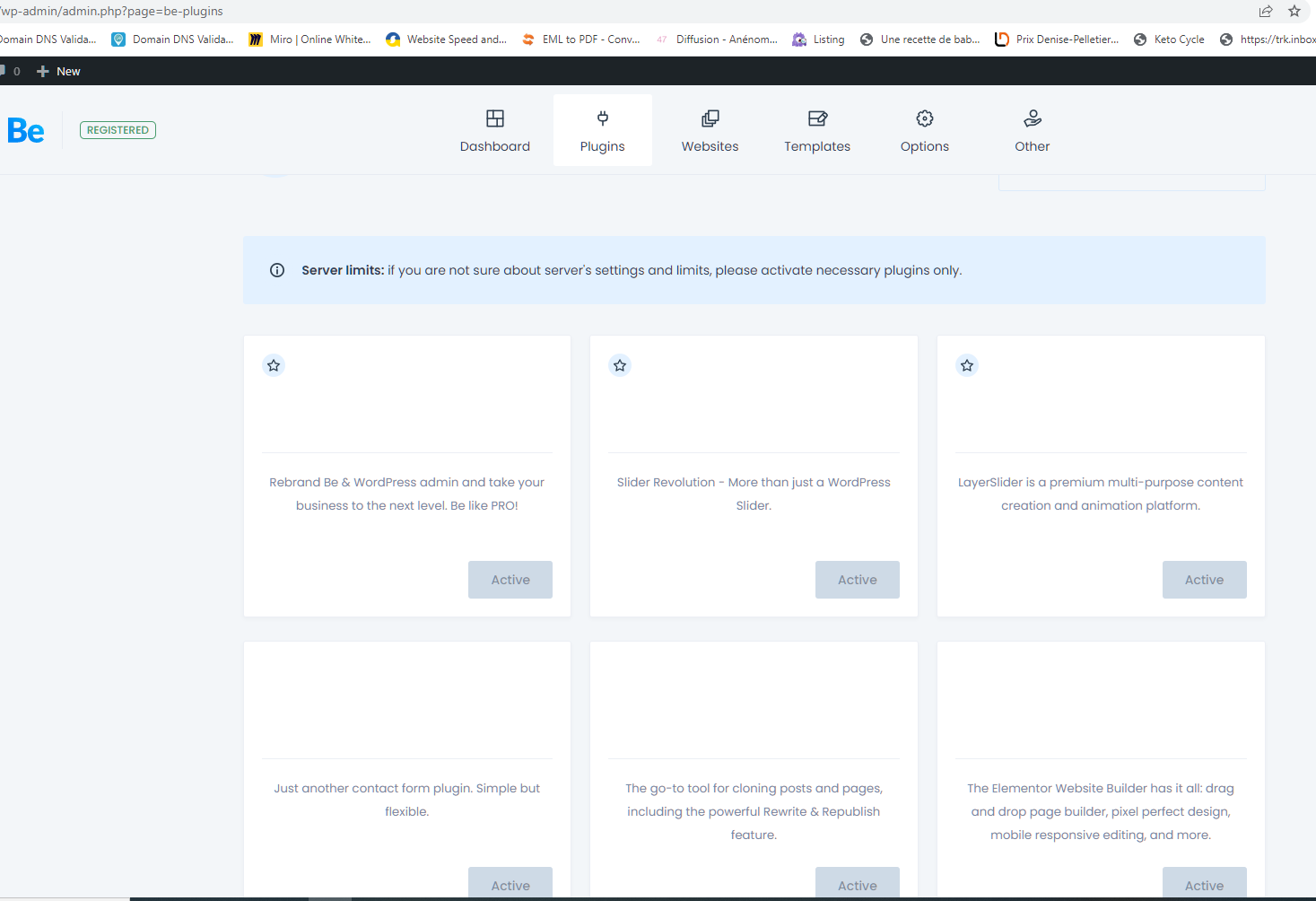Click the Rebrand Be description text
Screen dimensions: 1316x901
tap(406, 494)
